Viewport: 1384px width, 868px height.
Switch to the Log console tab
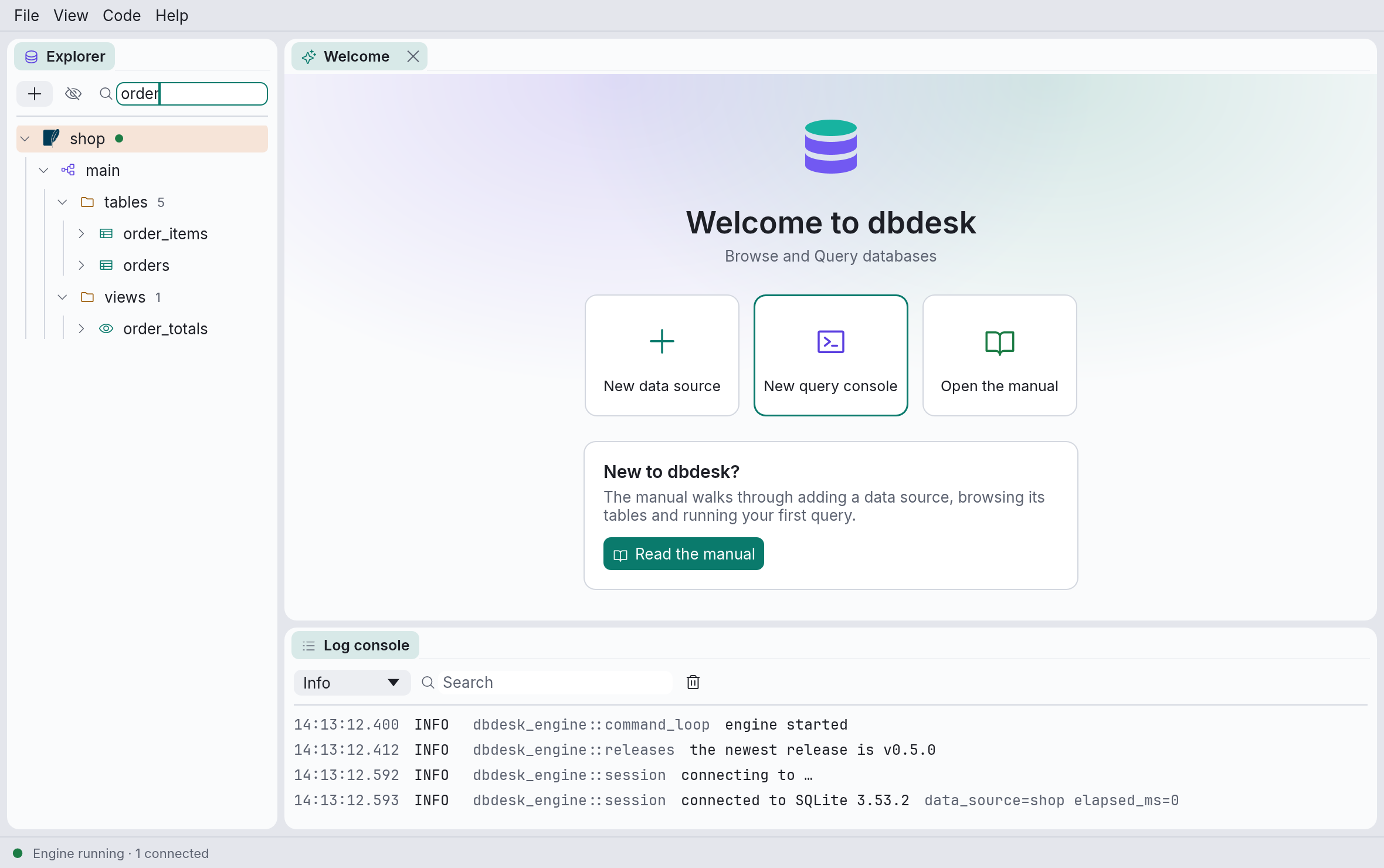[355, 645]
